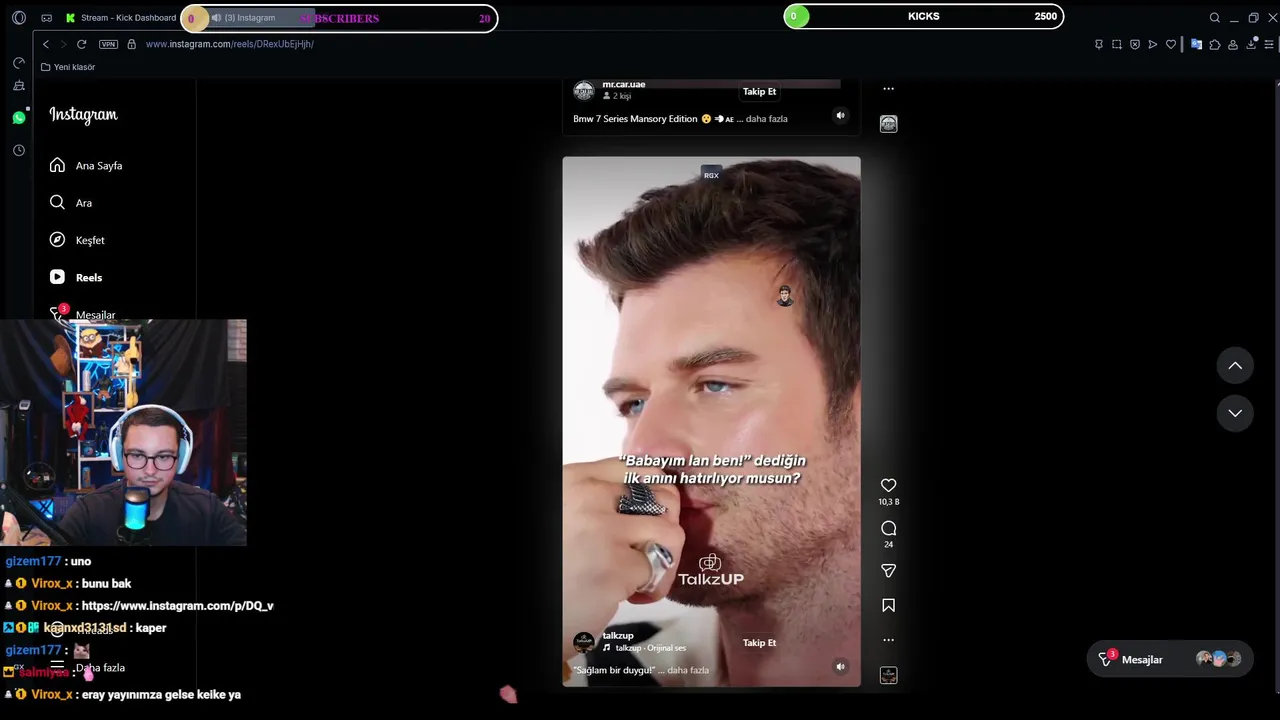1280x720 pixels.
Task: Open the GX Corner gamepad icon
Action: [x=47, y=18]
